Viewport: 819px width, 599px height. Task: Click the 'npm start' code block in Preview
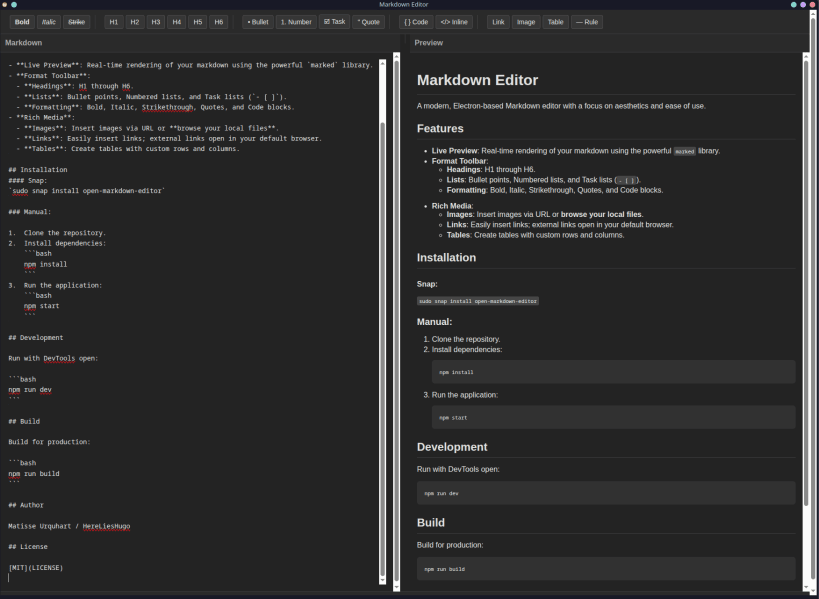614,417
